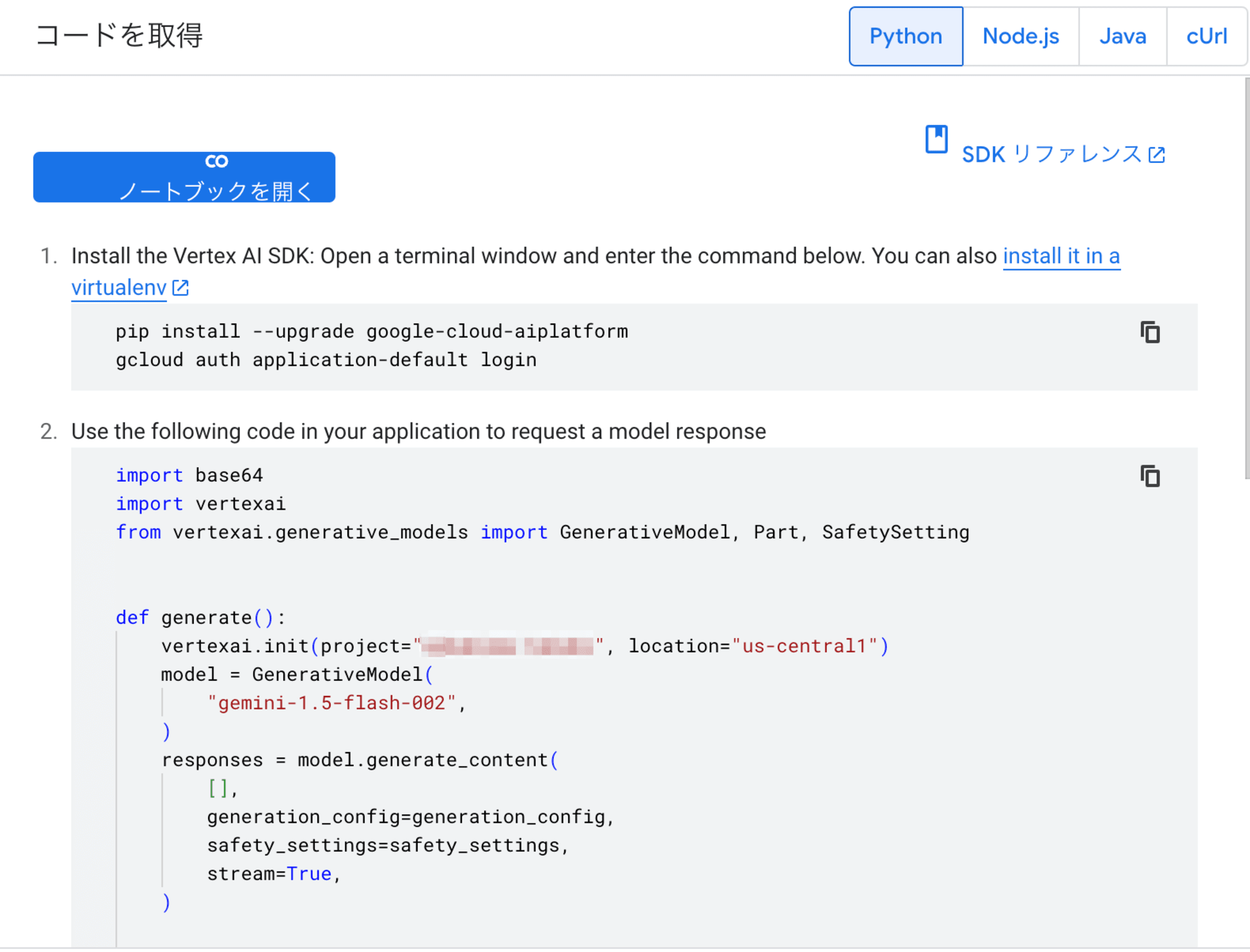Image resolution: width=1250 pixels, height=952 pixels.
Task: Click 'responses = model.generate_content(' line
Action: 359,760
